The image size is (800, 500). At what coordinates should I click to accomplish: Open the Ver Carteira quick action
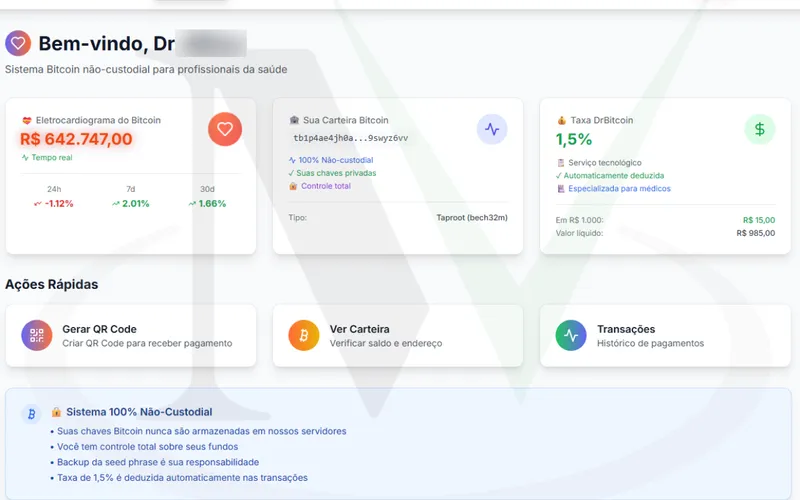tap(398, 336)
